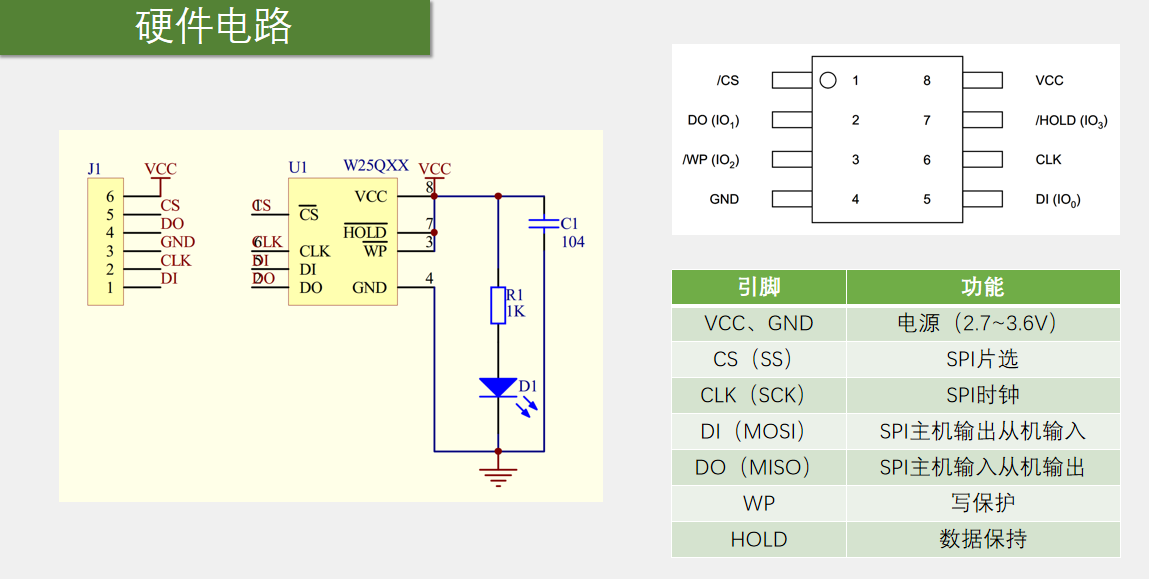Select the WP cell in the pin table
Viewport: 1149px width, 579px height.
pos(759,503)
